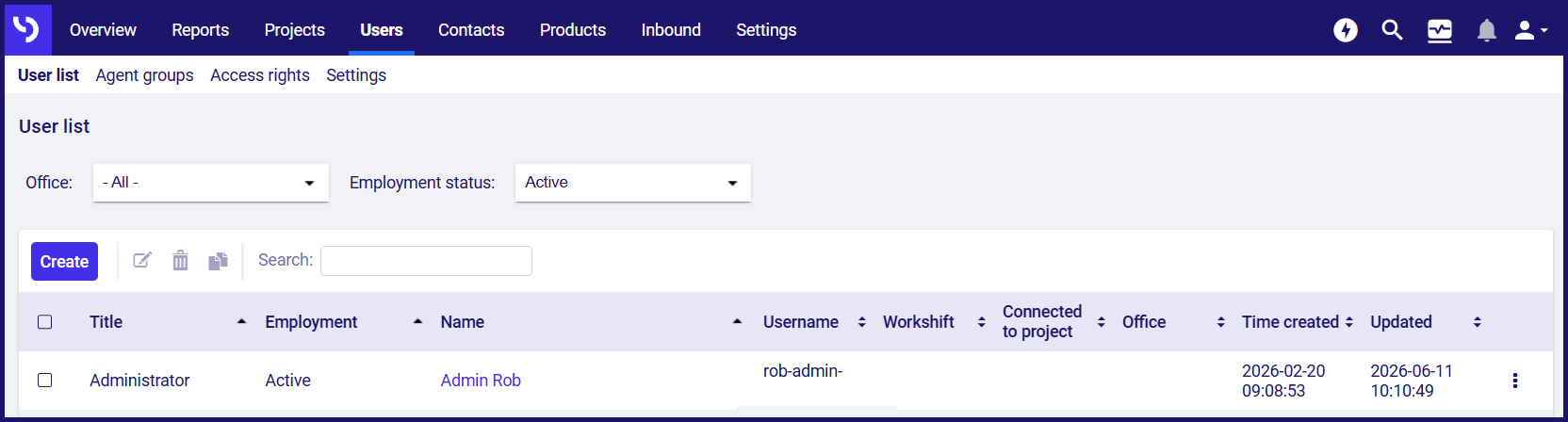
Task: Click the duplicate copy icon in toolbar
Action: tap(219, 260)
